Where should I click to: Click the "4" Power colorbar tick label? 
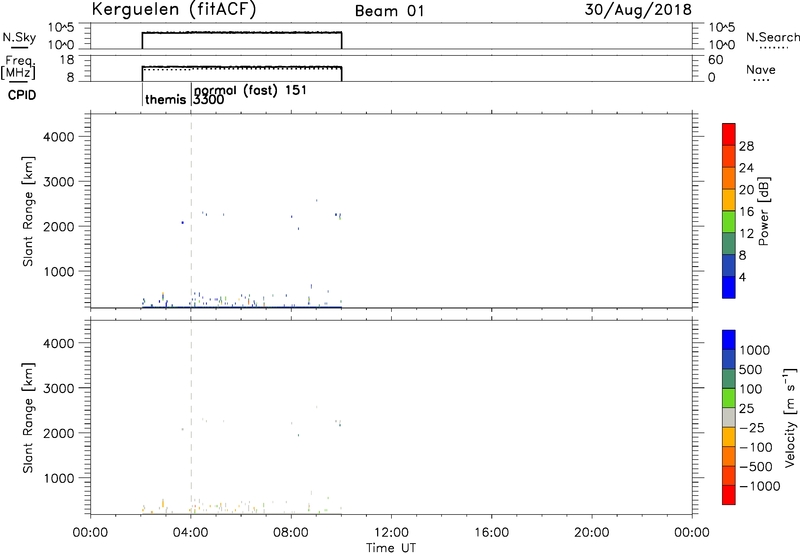pyautogui.click(x=742, y=277)
